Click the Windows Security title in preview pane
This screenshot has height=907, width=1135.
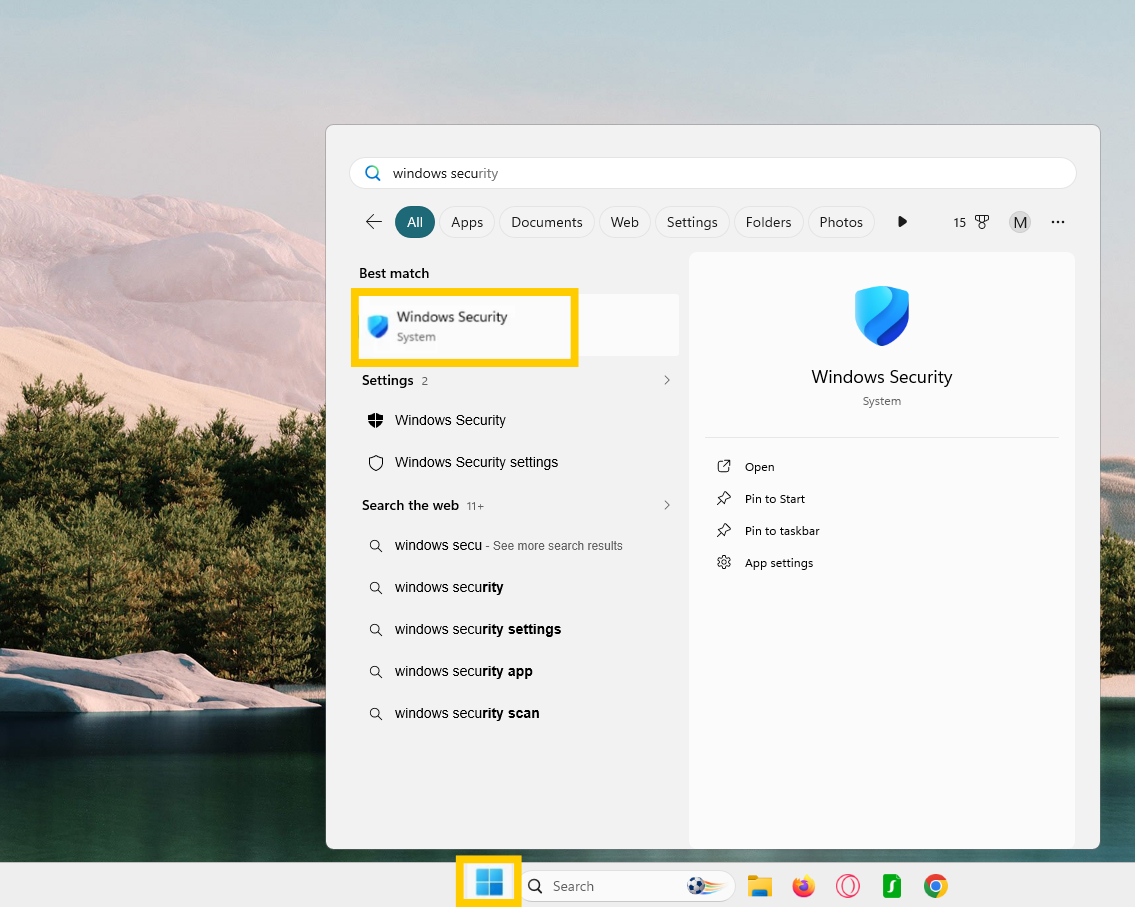coord(882,376)
